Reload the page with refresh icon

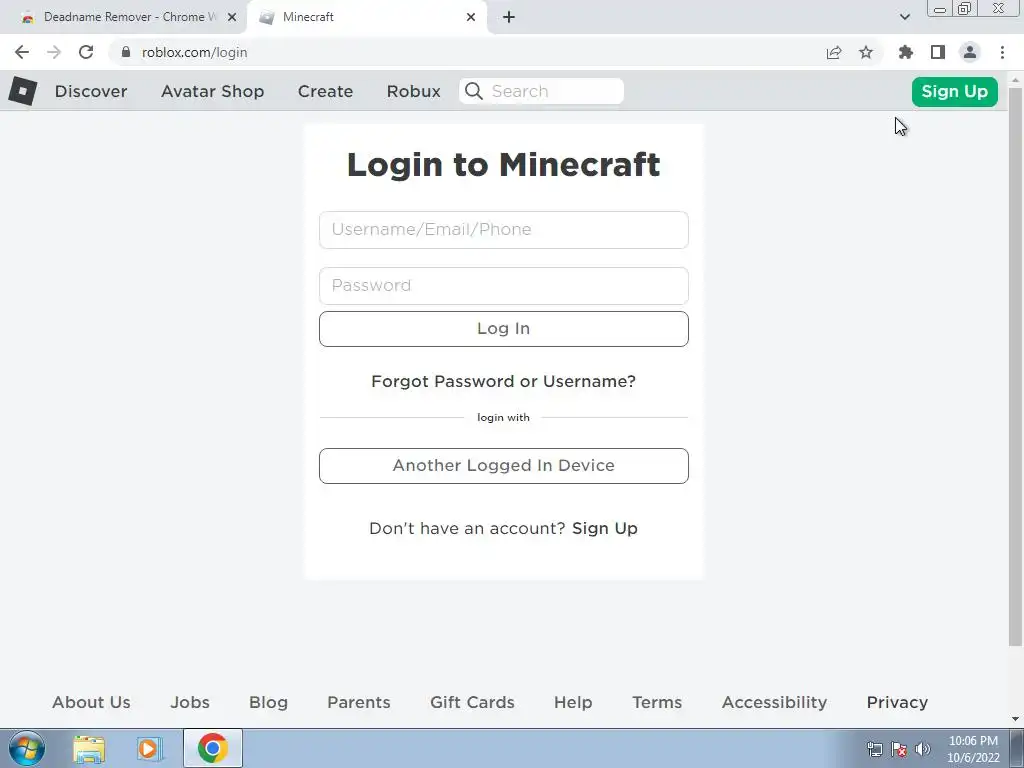[x=86, y=52]
